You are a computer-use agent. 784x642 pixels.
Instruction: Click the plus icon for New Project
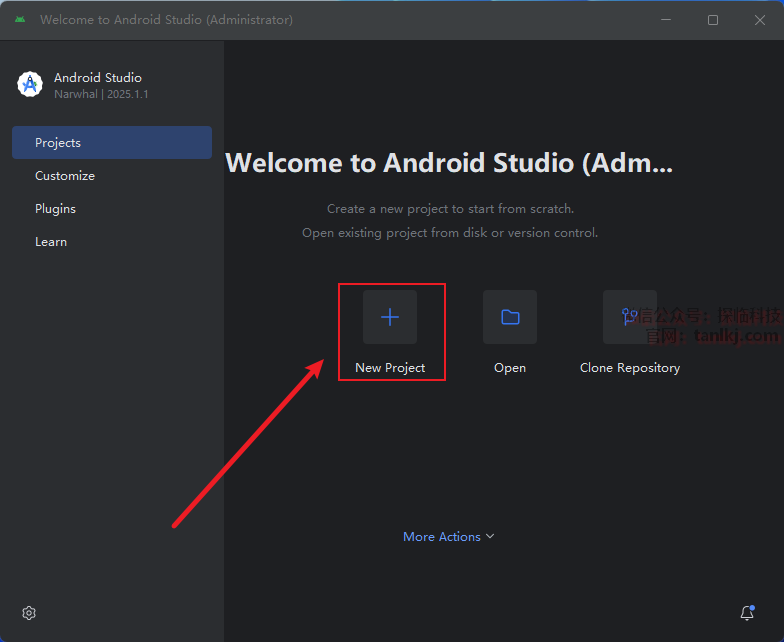tap(390, 317)
